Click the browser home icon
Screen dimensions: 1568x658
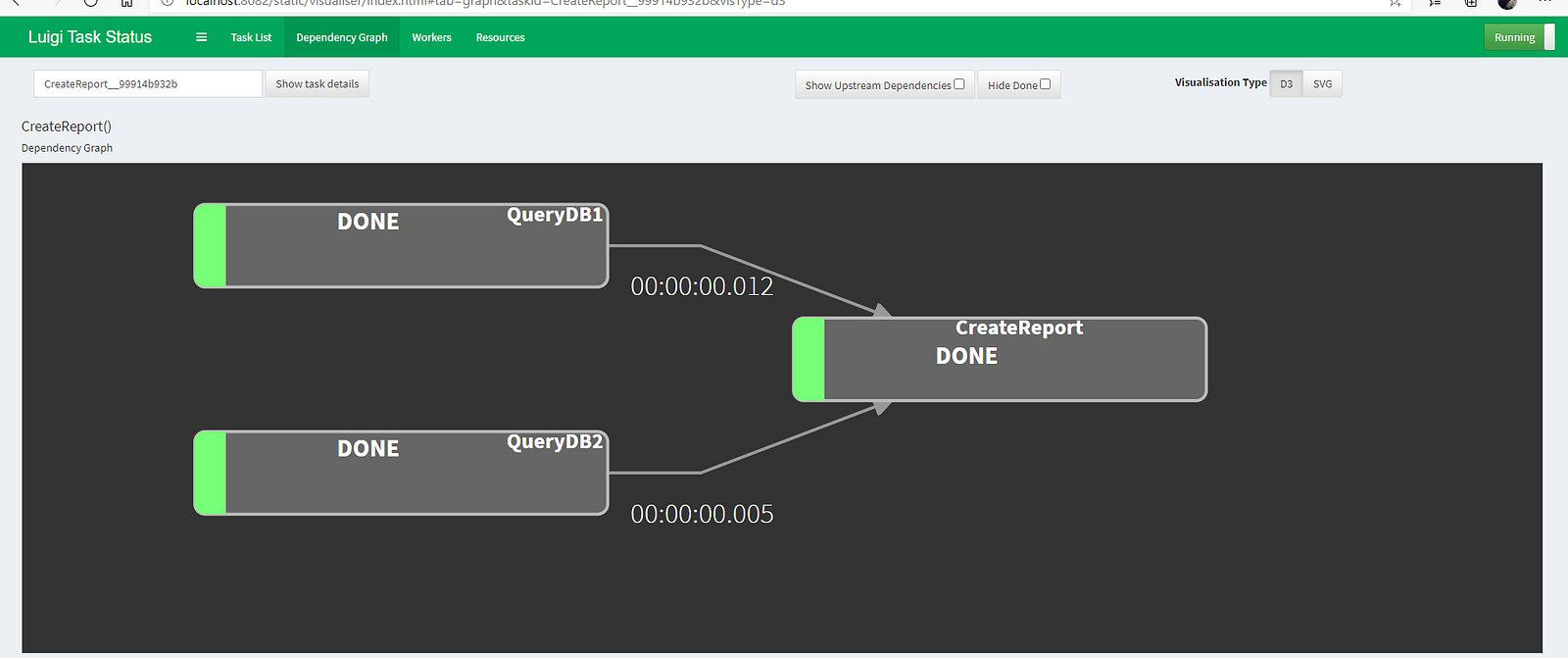126,4
